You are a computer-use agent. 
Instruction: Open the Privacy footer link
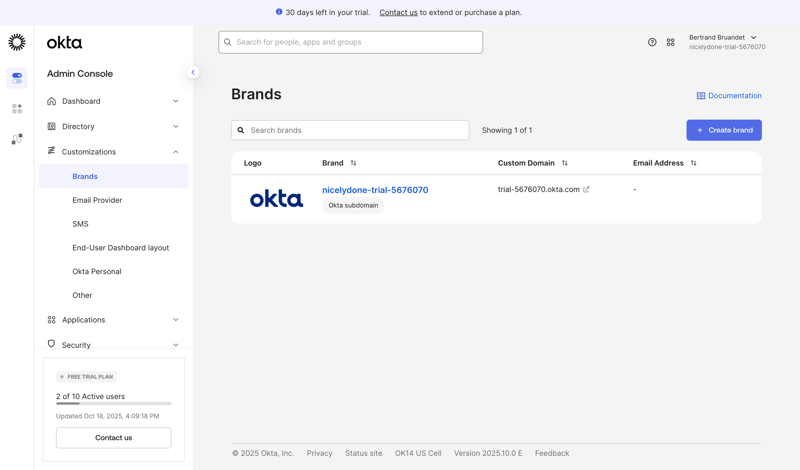(319, 453)
